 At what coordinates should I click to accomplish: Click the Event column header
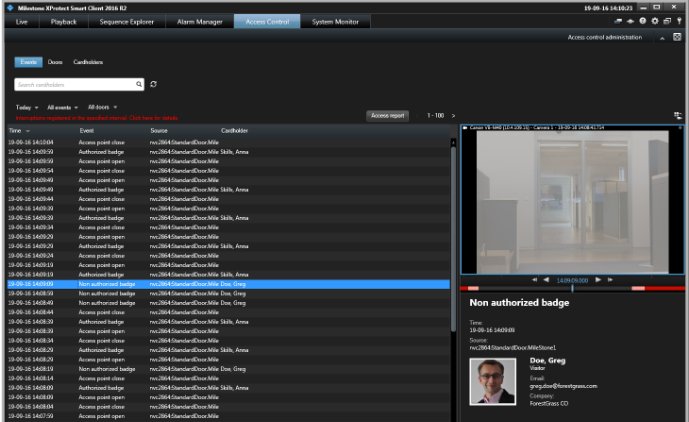click(x=87, y=131)
